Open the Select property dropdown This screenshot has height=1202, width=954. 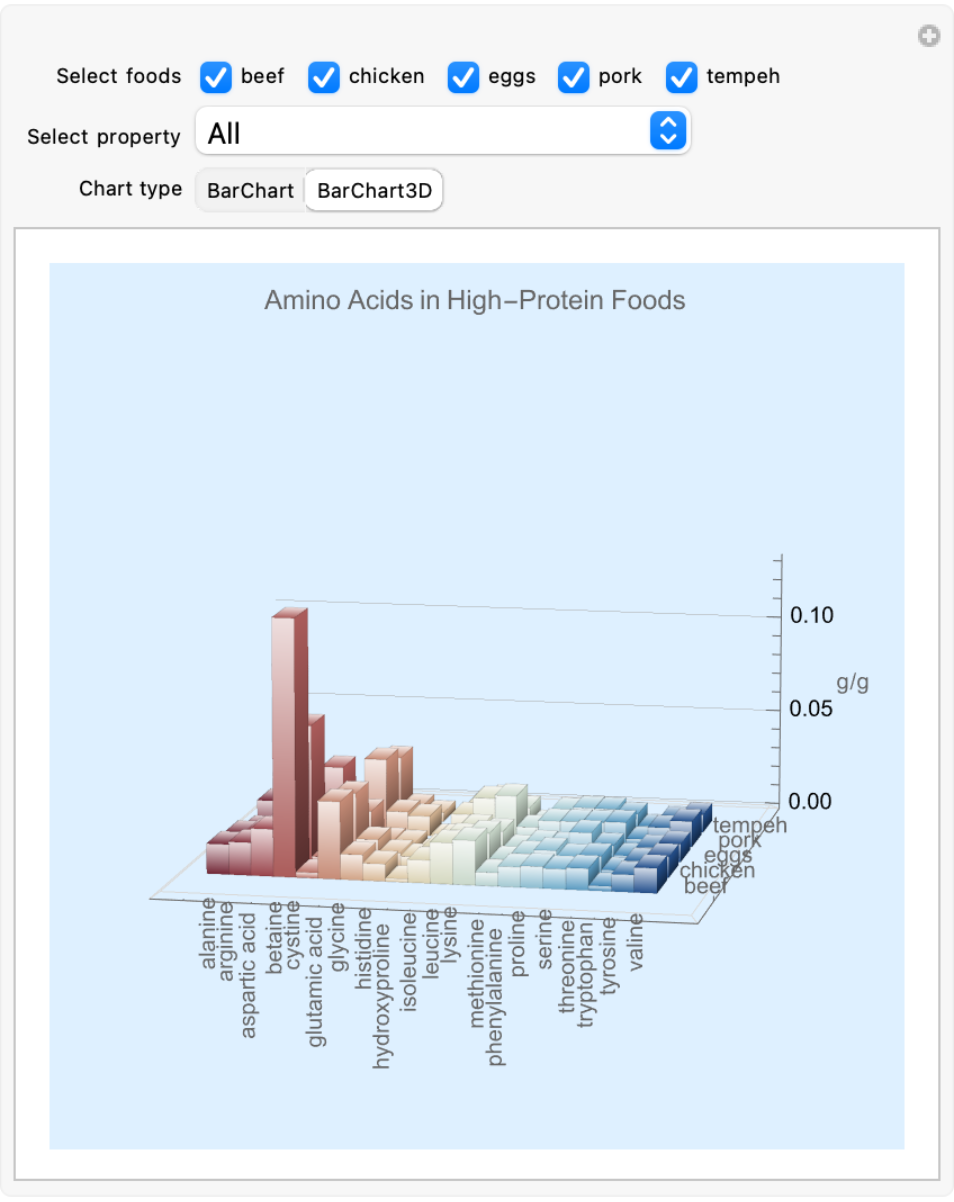click(442, 133)
